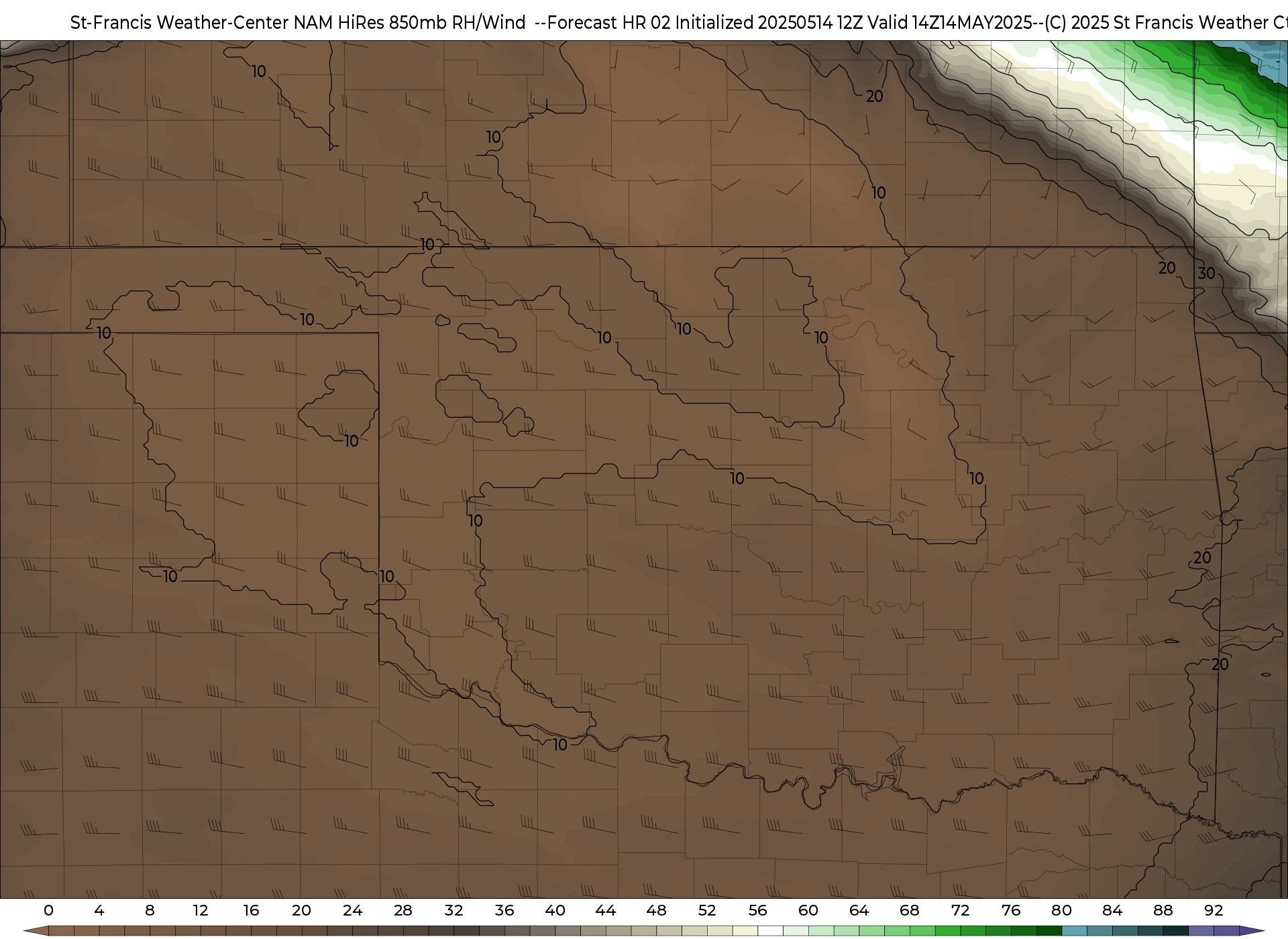
Task: Click the colorbar tick label '4'
Action: 99,910
